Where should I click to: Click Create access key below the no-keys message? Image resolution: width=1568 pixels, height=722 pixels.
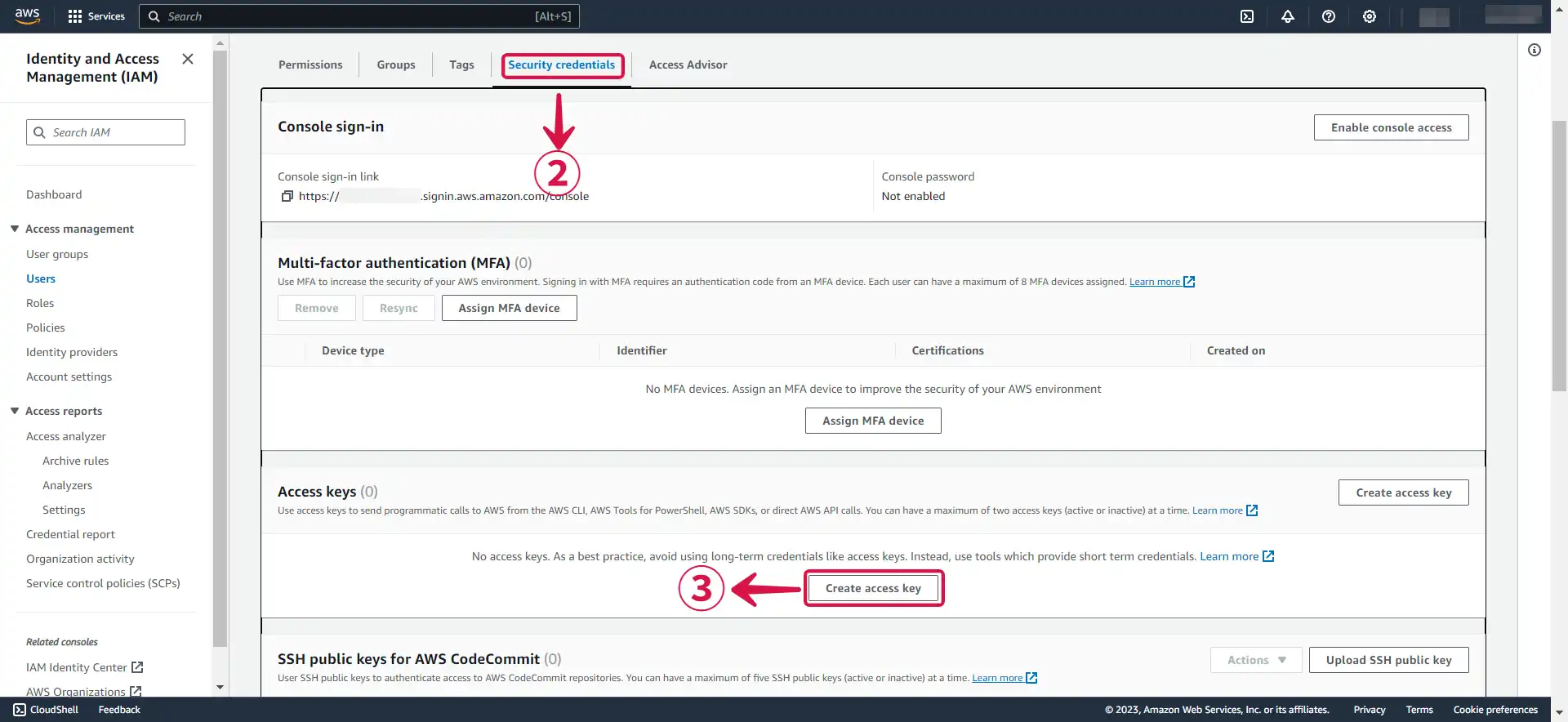point(873,588)
